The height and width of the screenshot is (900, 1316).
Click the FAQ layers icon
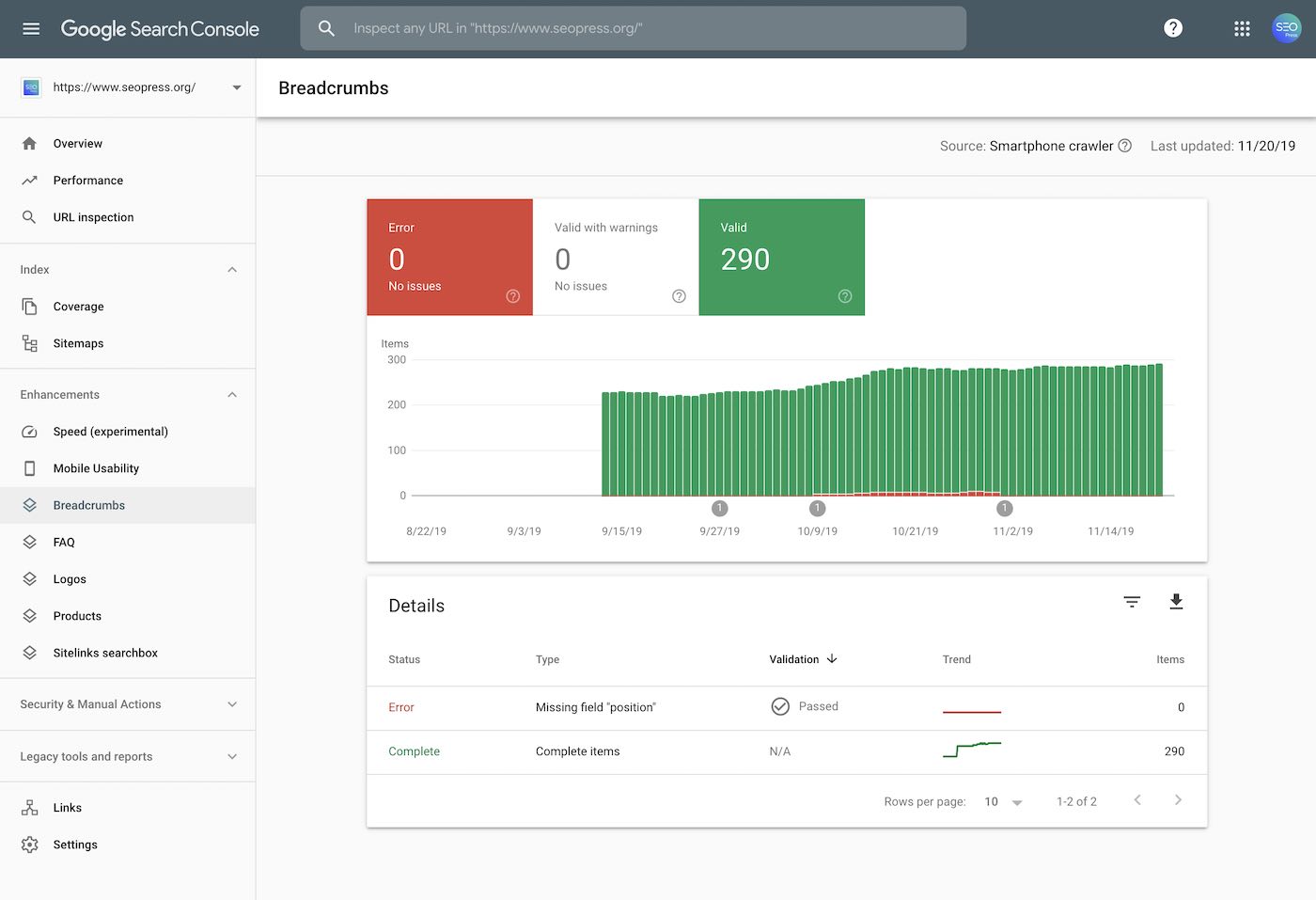(29, 543)
